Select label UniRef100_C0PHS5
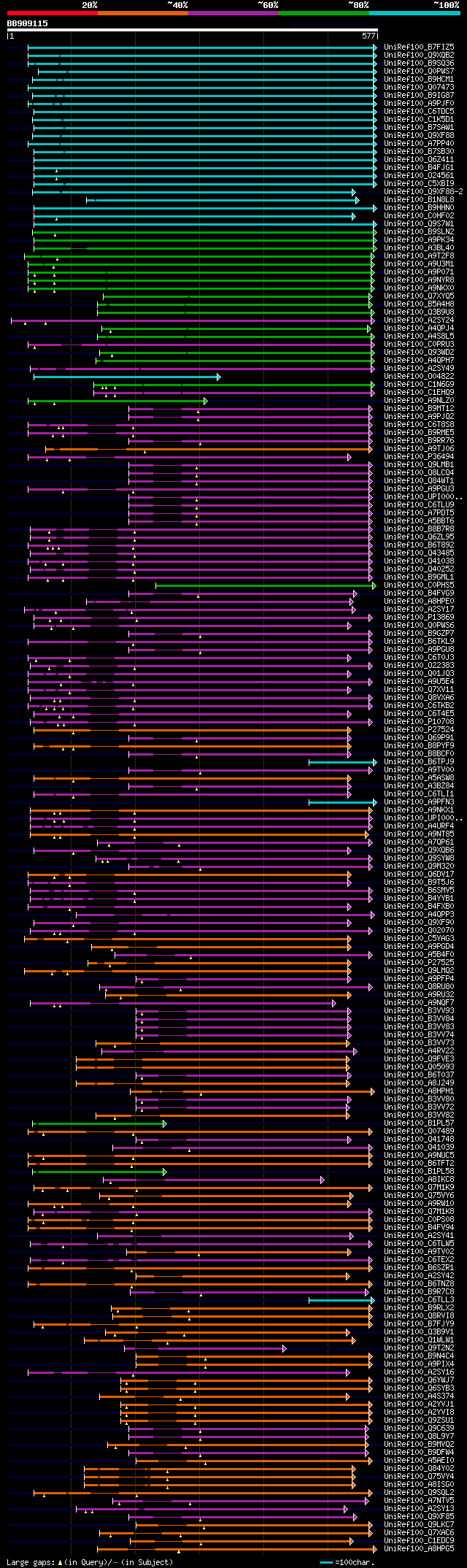Image resolution: width=467 pixels, height=1568 pixels. click(419, 585)
